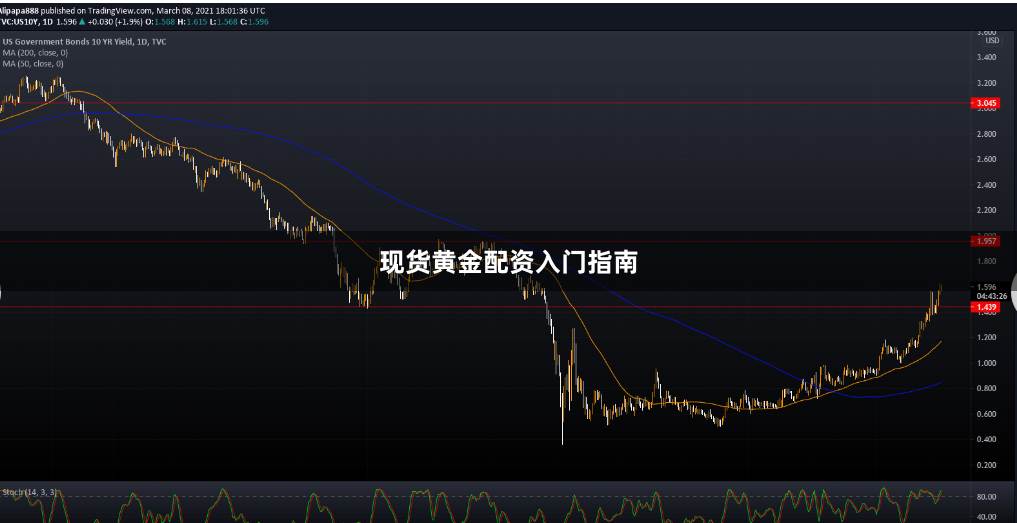
Task: Click the 80.00 stochastic axis label
Action: tap(987, 497)
